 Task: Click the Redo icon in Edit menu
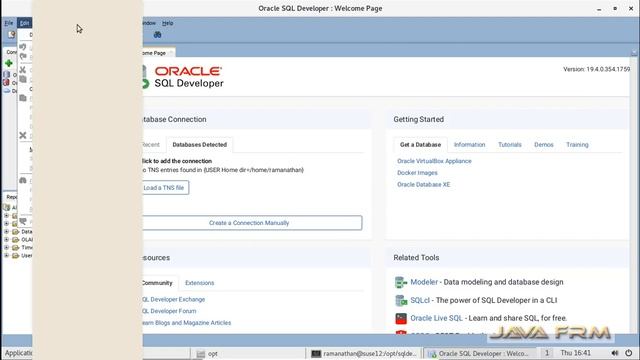[x=23, y=56]
